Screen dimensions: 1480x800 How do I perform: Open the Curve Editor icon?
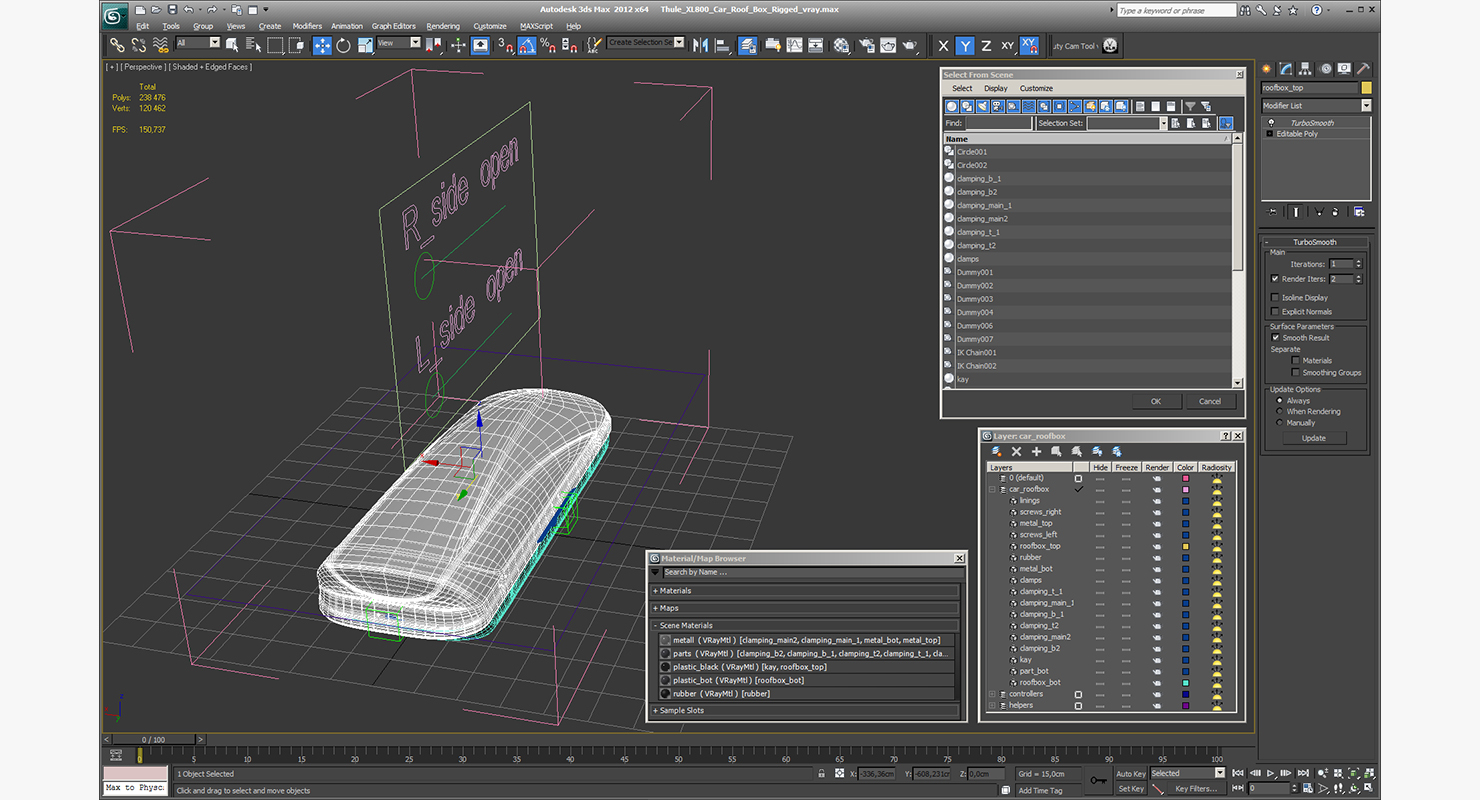click(x=794, y=45)
